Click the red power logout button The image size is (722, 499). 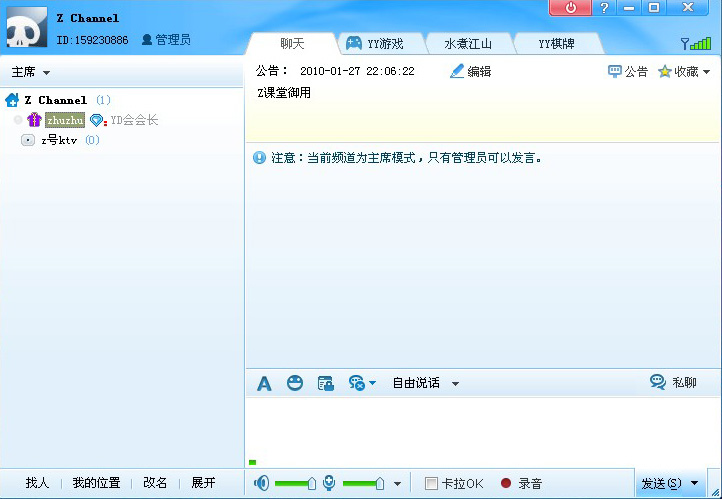[570, 8]
